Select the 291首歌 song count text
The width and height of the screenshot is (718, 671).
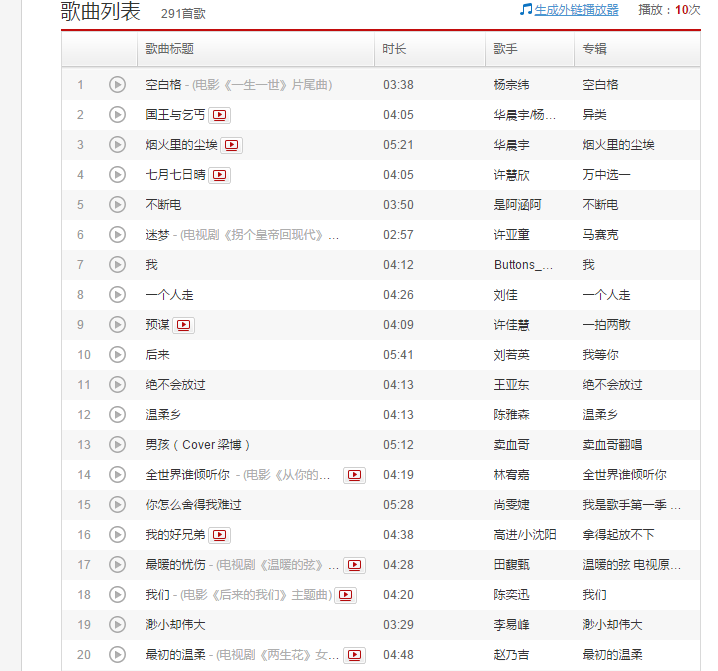[x=183, y=14]
